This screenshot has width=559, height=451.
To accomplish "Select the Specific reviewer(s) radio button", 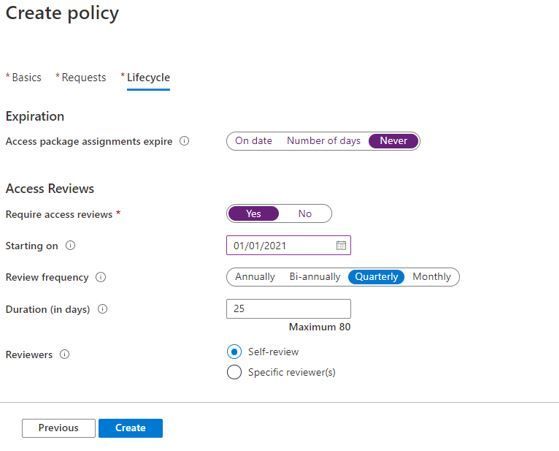I will [234, 372].
